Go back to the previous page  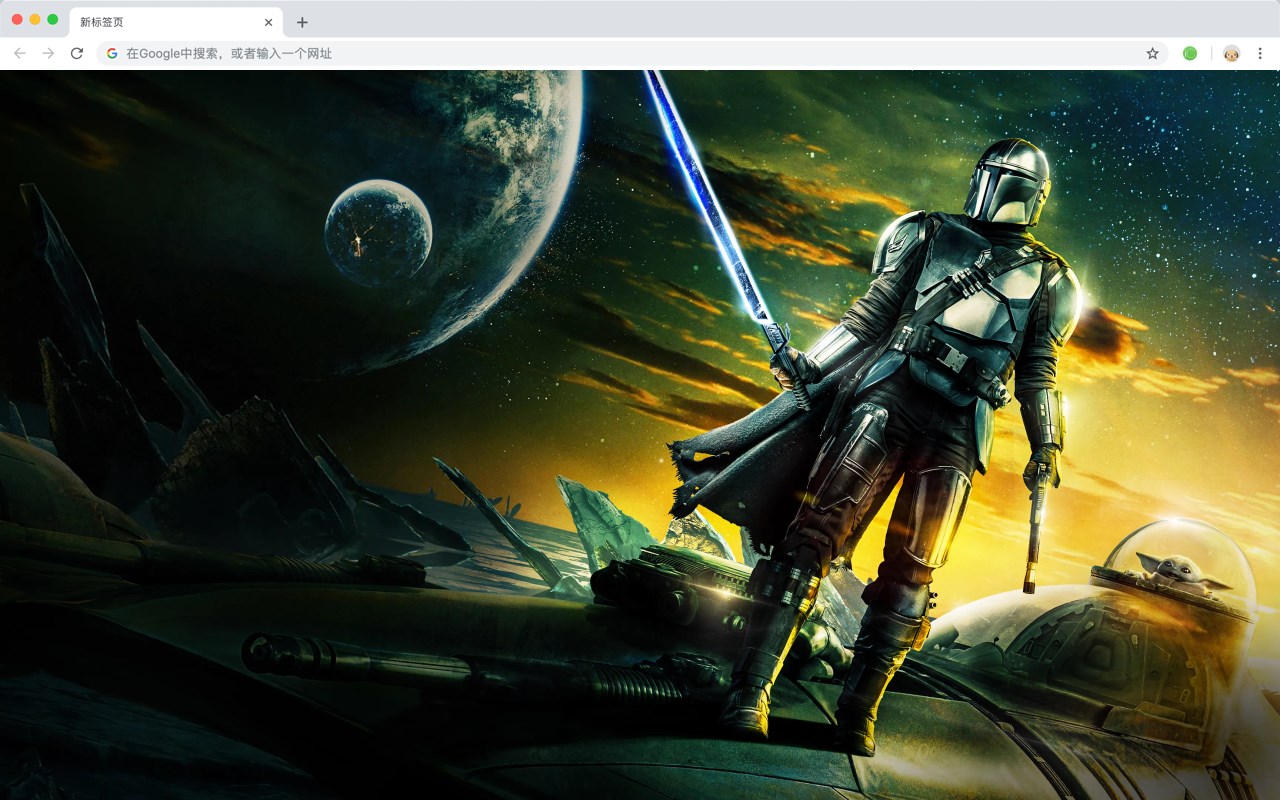point(20,53)
